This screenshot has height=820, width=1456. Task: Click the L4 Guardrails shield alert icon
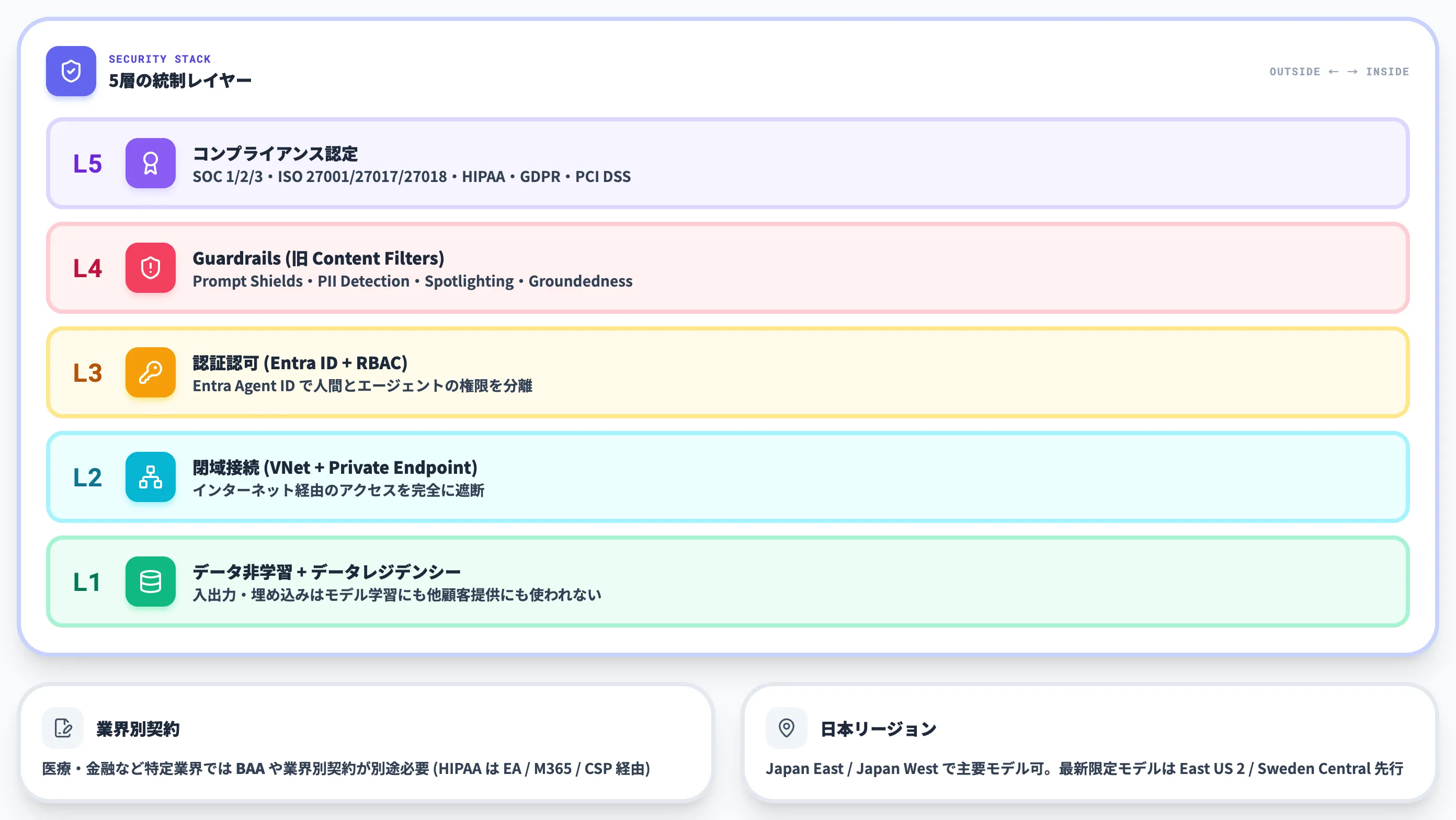point(150,268)
